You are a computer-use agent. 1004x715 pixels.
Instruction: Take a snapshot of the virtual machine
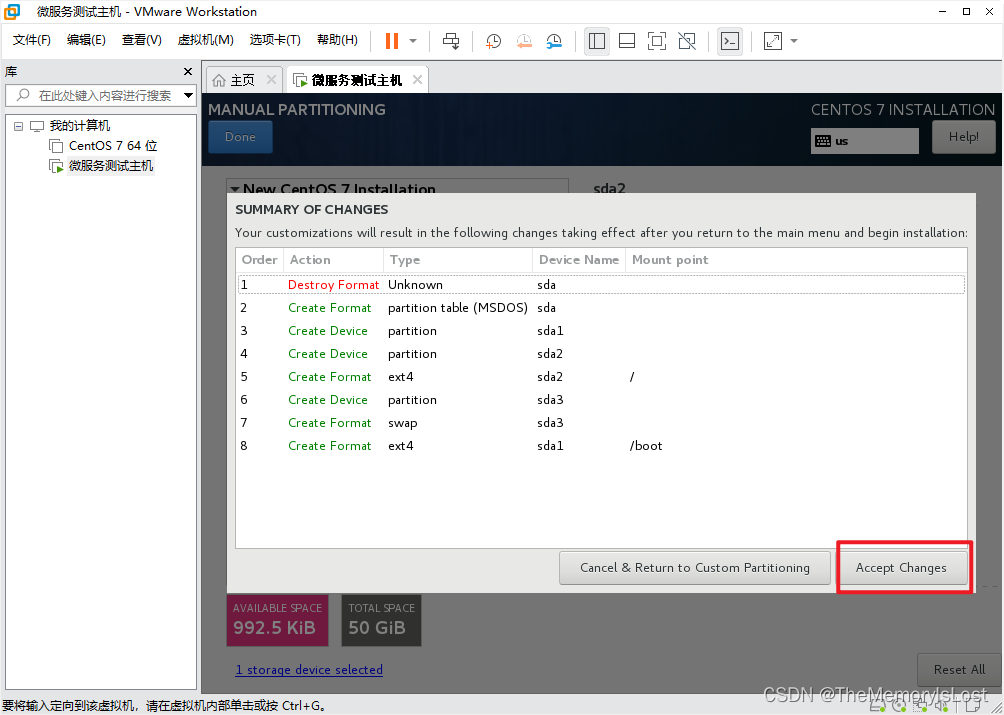coord(494,41)
